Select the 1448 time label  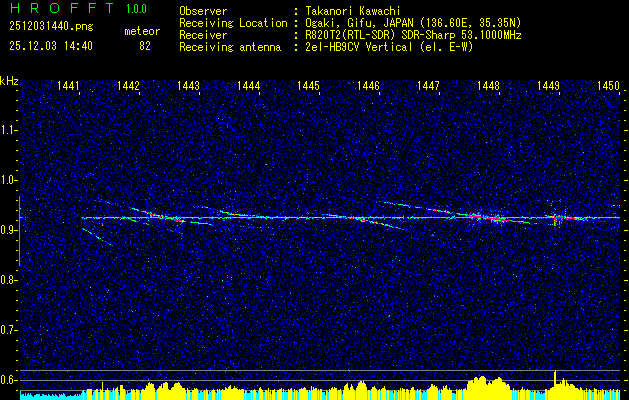click(488, 87)
